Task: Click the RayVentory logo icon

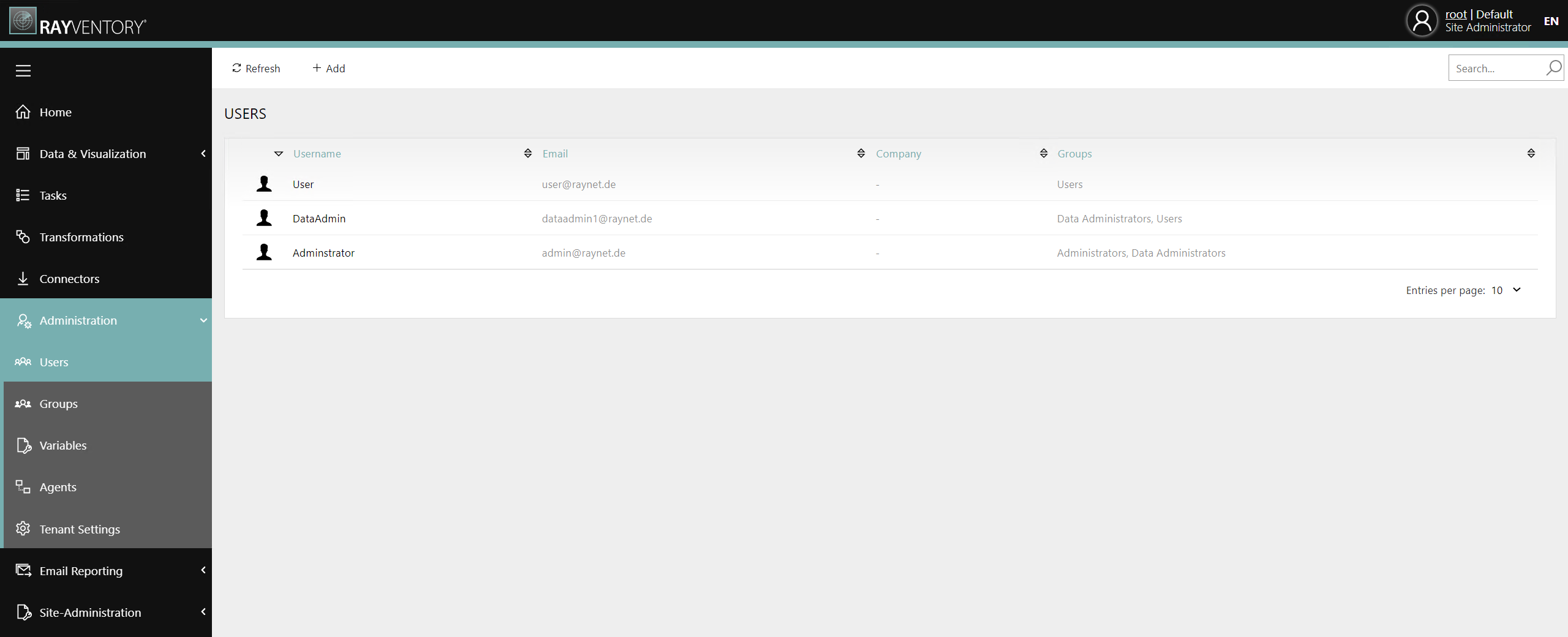Action: click(x=23, y=21)
